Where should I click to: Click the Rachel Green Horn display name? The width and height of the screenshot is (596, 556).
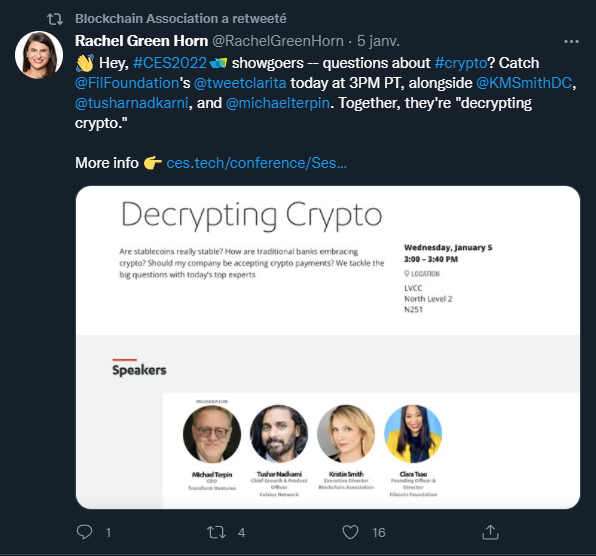pyautogui.click(x=141, y=41)
